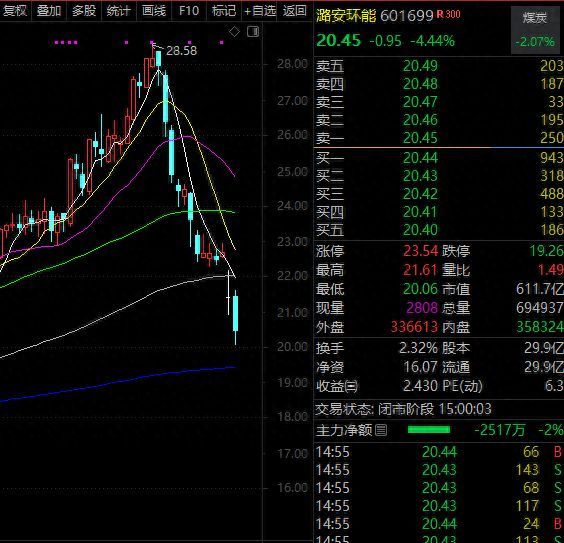
Task: Click stock code 601699
Action: (x=407, y=15)
